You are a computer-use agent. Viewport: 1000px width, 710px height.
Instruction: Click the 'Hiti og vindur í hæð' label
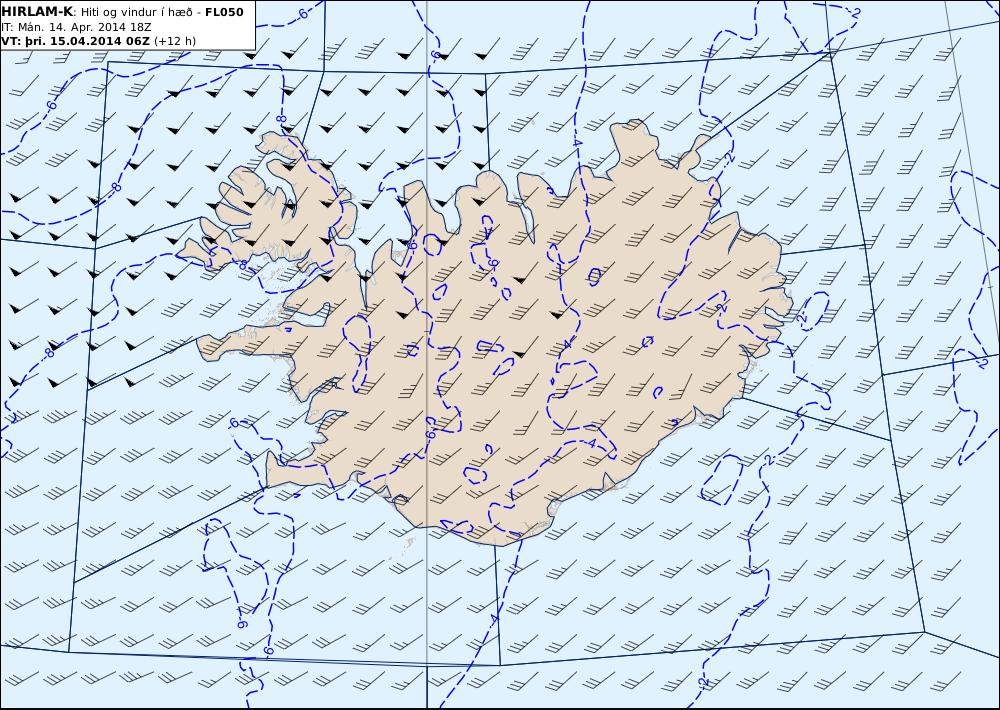136,12
